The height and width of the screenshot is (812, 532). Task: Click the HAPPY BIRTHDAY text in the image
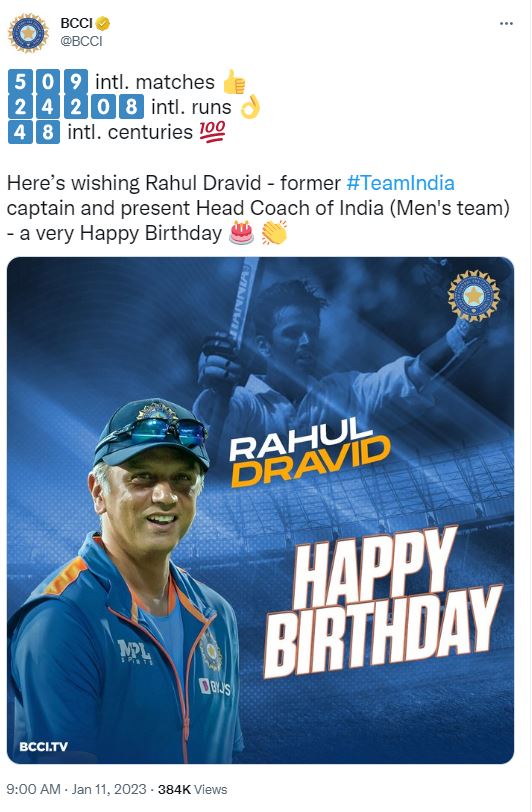pyautogui.click(x=382, y=603)
